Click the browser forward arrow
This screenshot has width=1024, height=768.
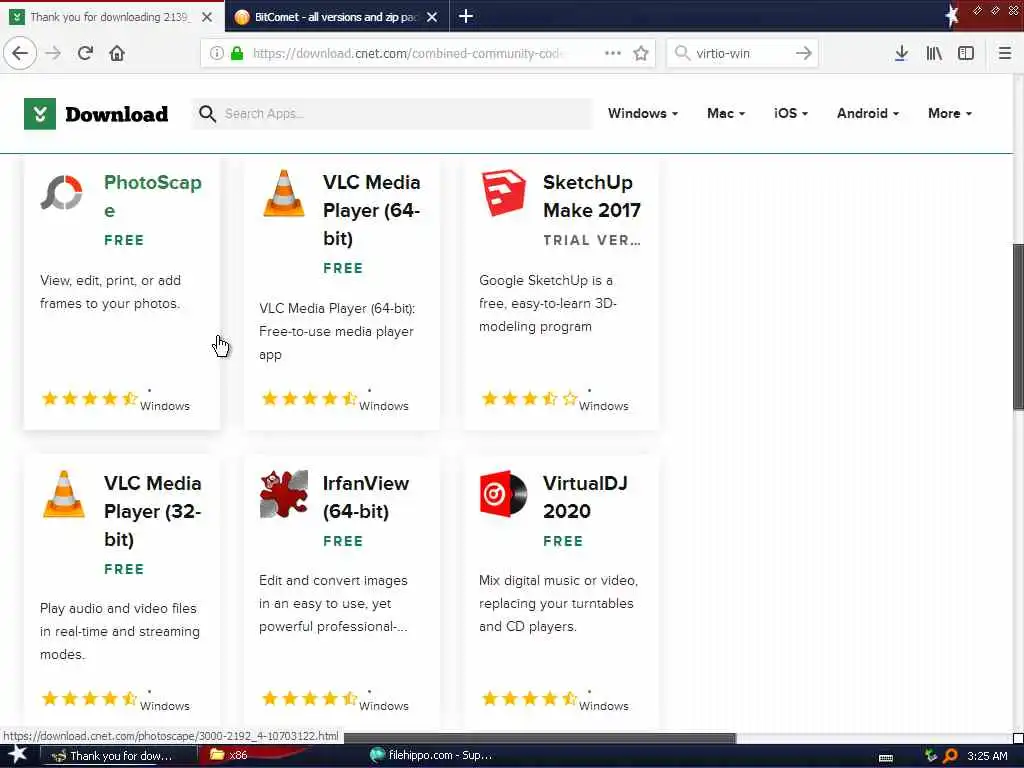53,53
